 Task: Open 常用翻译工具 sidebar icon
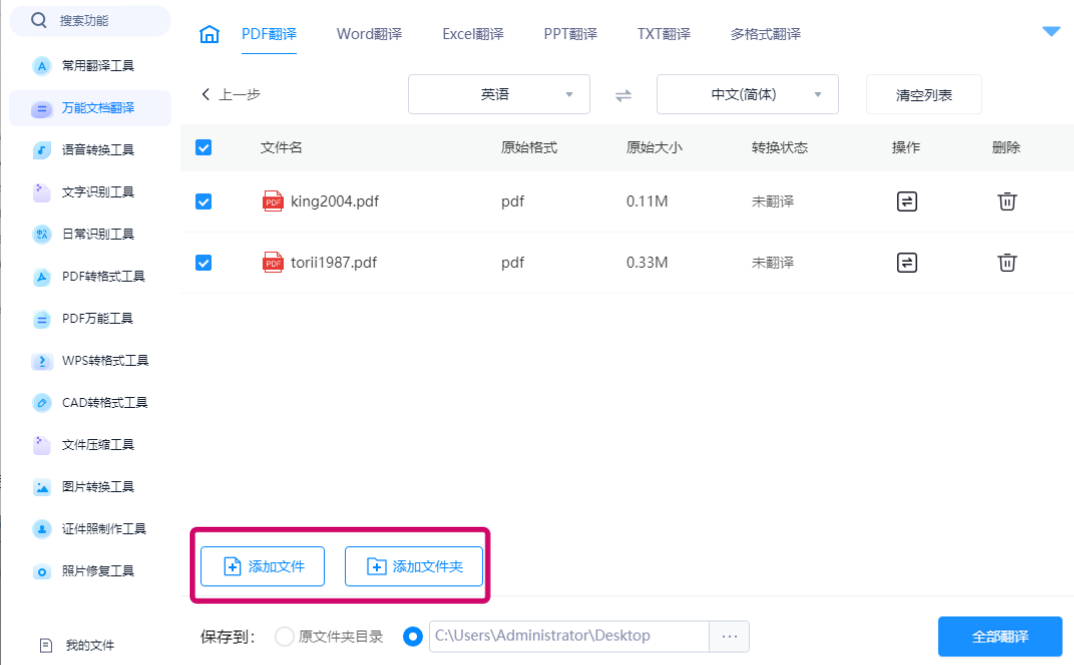[x=42, y=66]
